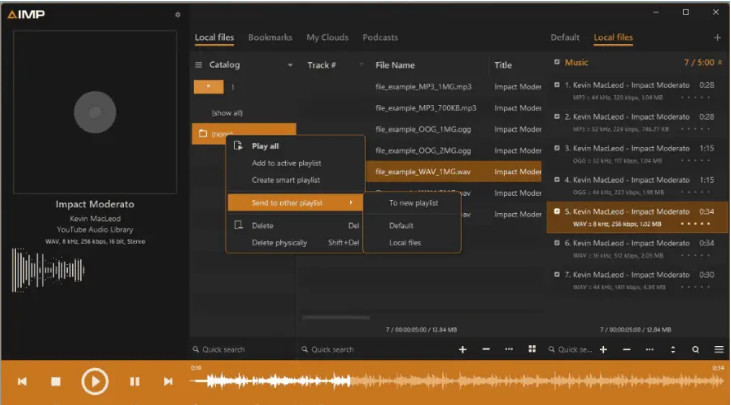Open Track # column filter dropdown

click(361, 65)
